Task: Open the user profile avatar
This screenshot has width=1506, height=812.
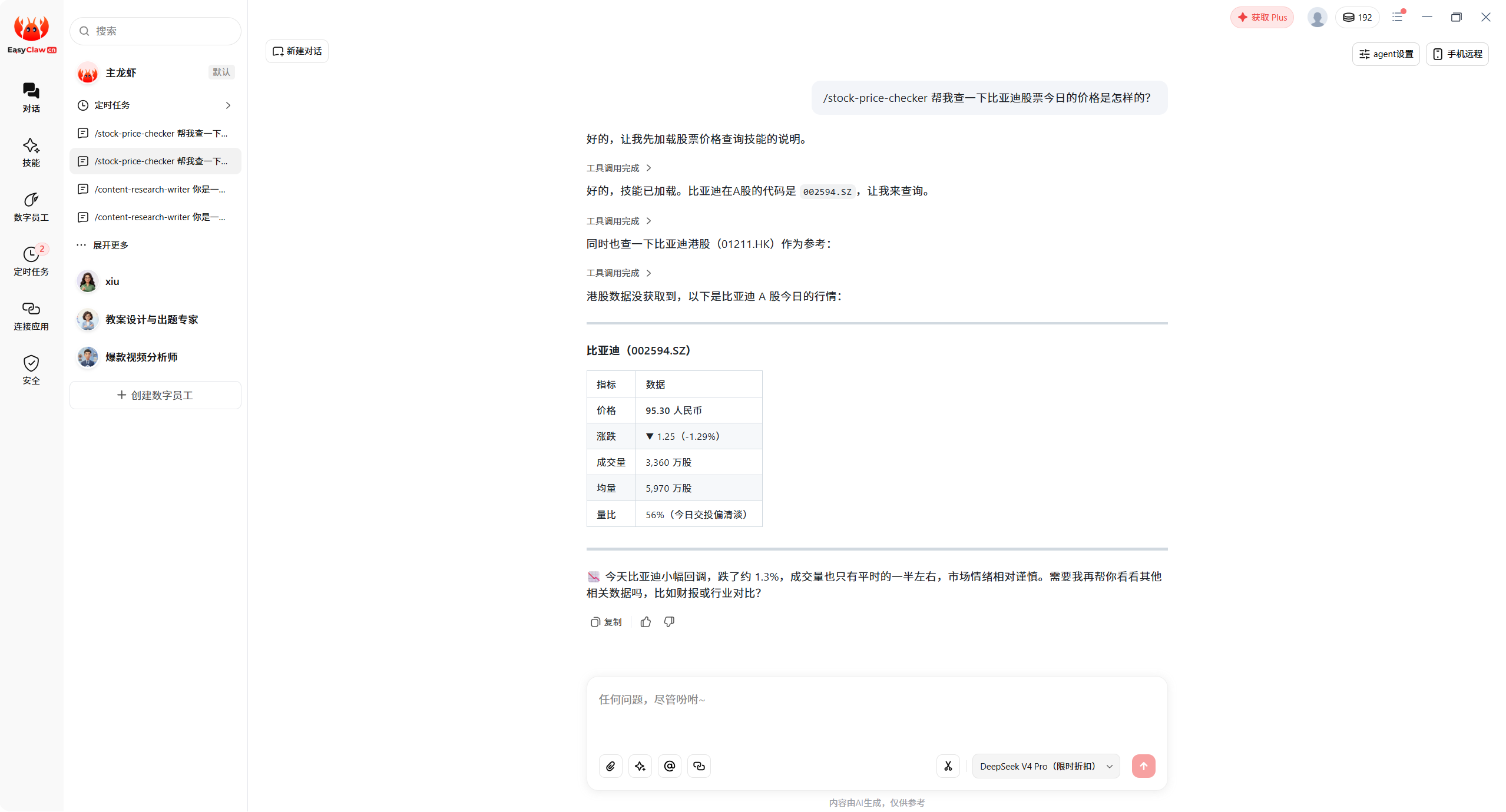Action: [x=1317, y=17]
